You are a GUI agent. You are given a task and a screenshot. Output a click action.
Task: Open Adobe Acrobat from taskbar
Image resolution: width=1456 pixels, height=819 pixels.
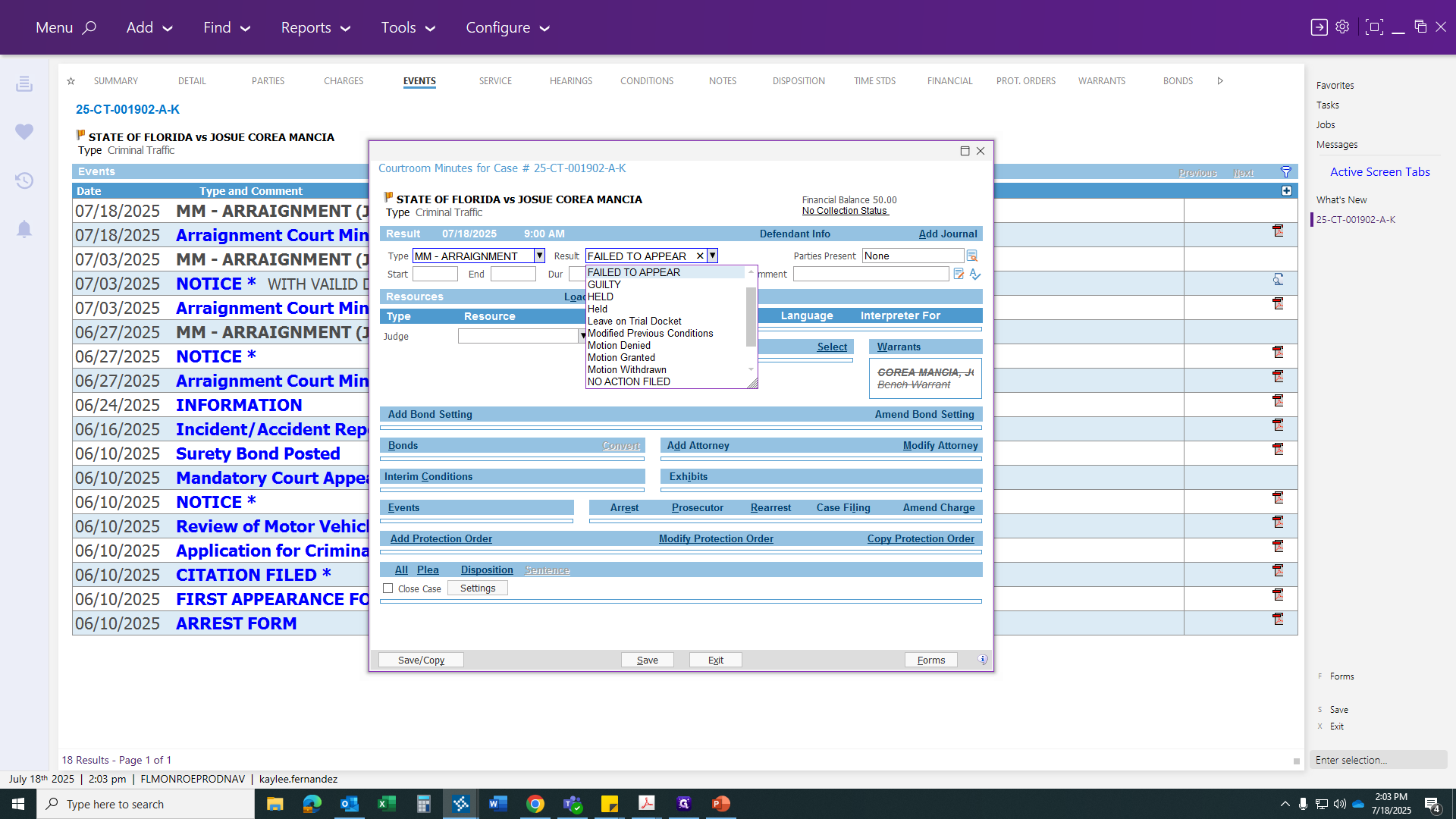tap(646, 804)
